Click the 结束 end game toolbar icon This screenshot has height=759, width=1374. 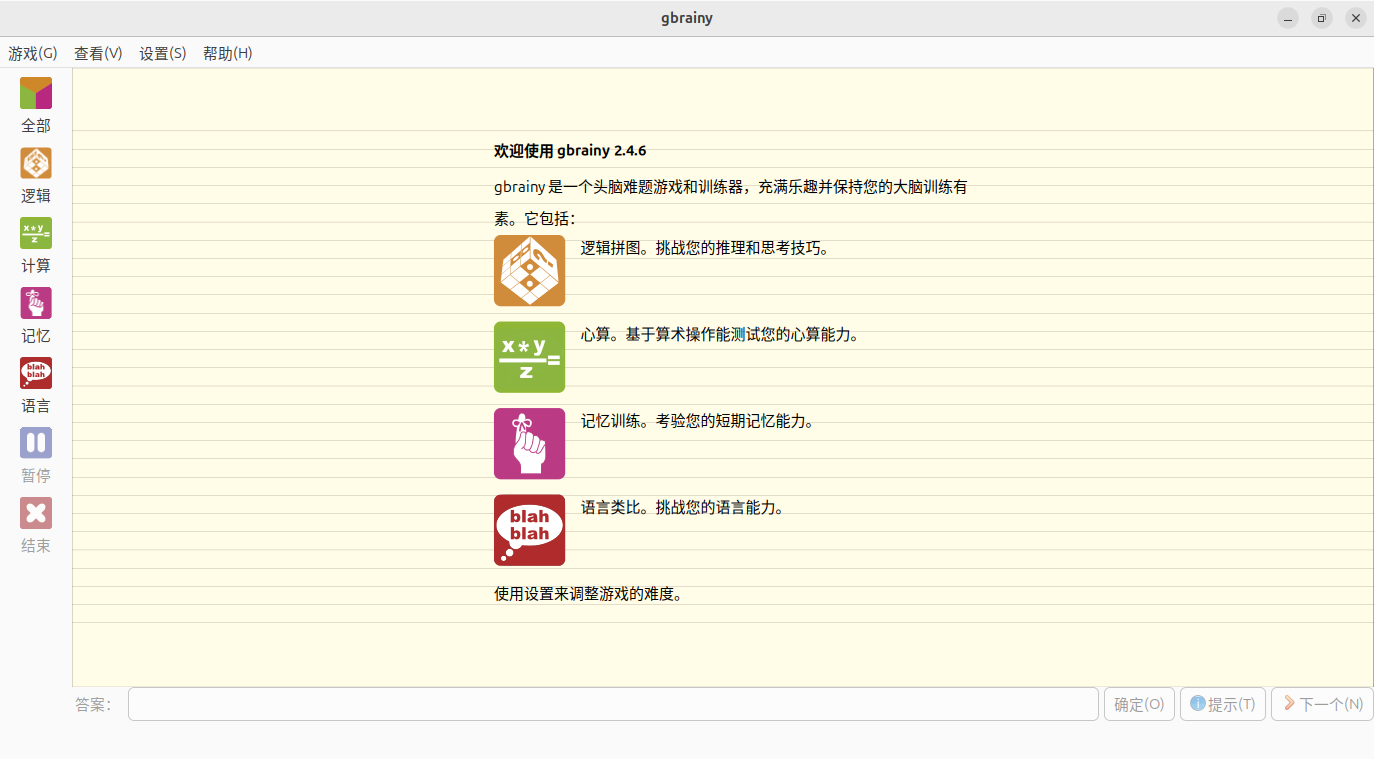coord(36,513)
